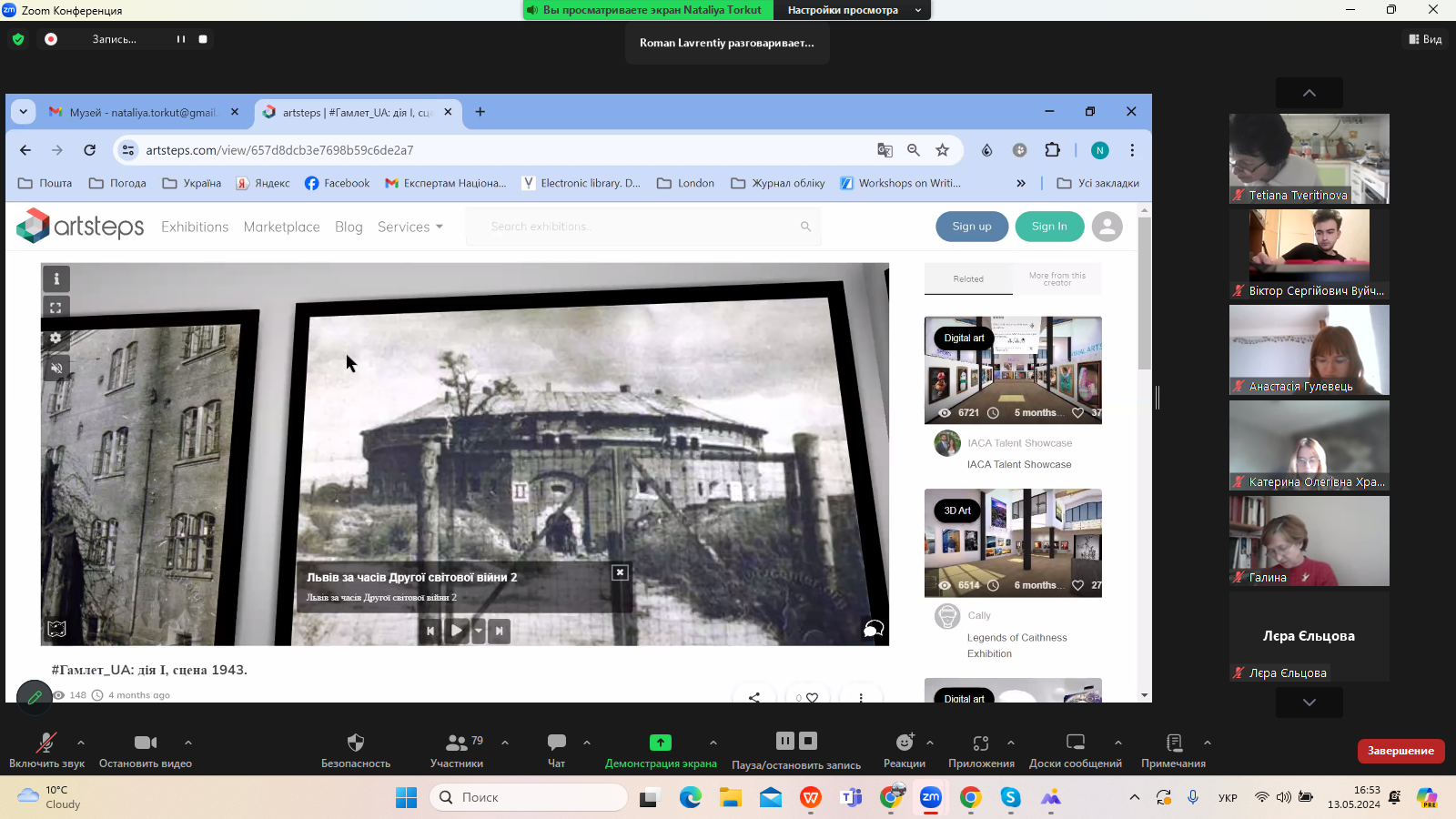Close the artwork caption popup
The height and width of the screenshot is (819, 1456).
[x=620, y=572]
